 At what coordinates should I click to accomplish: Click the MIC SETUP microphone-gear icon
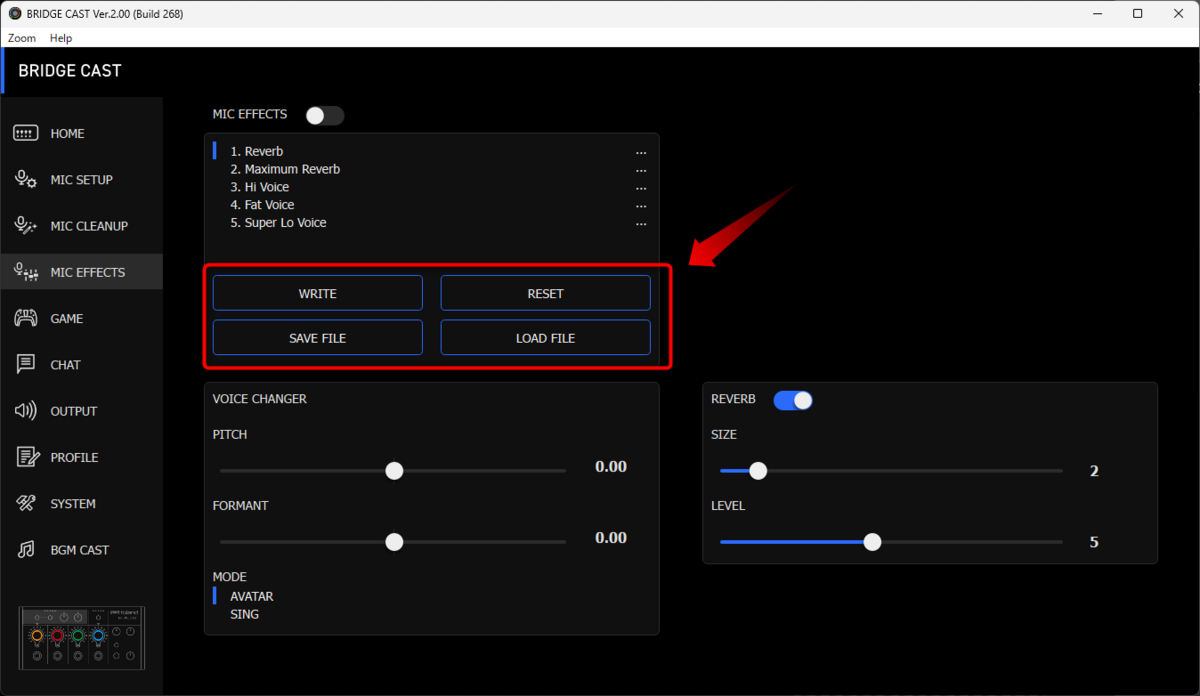[x=26, y=180]
